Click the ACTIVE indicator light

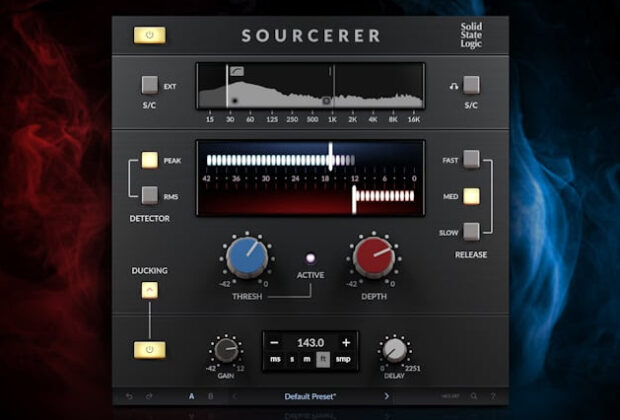pyautogui.click(x=310, y=258)
